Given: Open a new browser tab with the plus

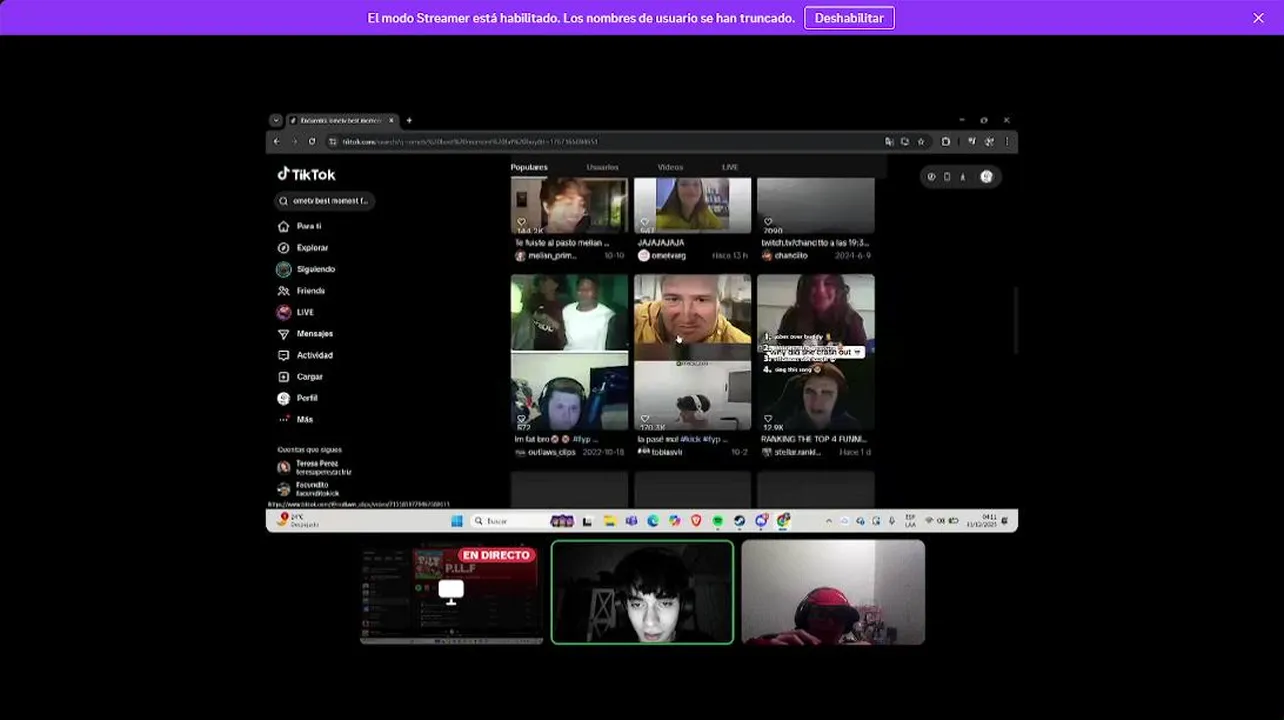Looking at the screenshot, I should pyautogui.click(x=409, y=121).
